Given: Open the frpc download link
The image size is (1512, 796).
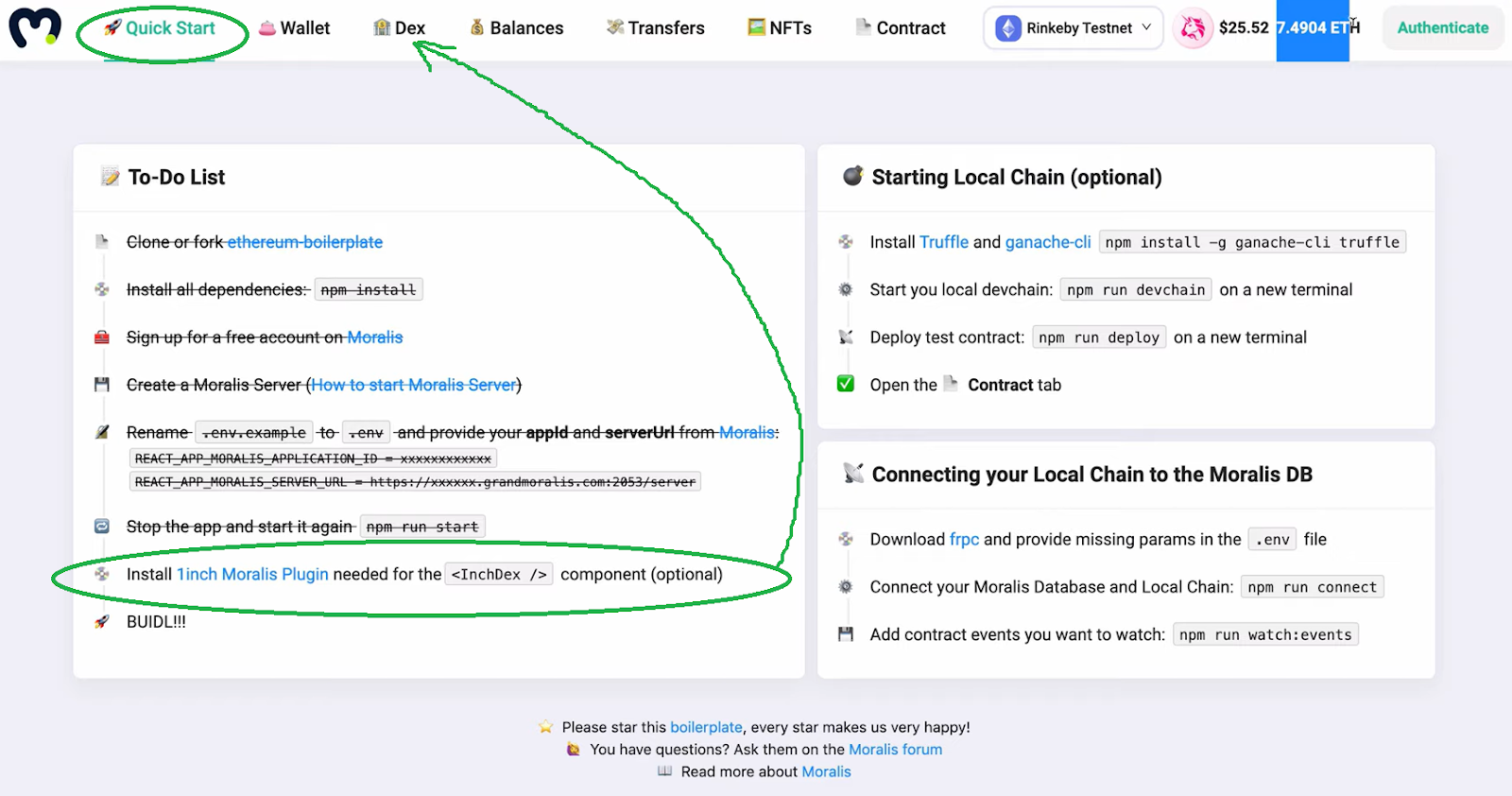Looking at the screenshot, I should coord(964,539).
